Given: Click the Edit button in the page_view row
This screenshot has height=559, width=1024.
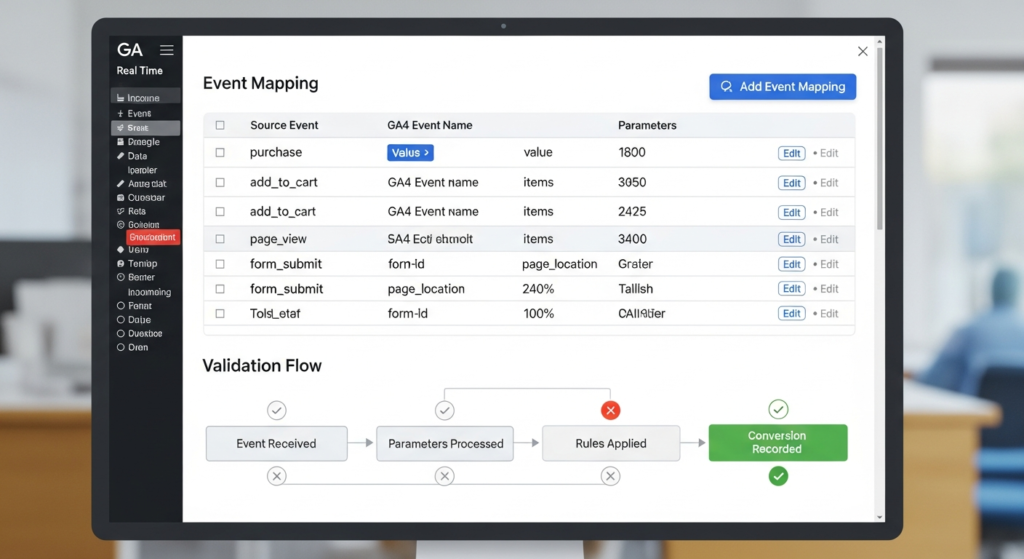Looking at the screenshot, I should click(792, 240).
